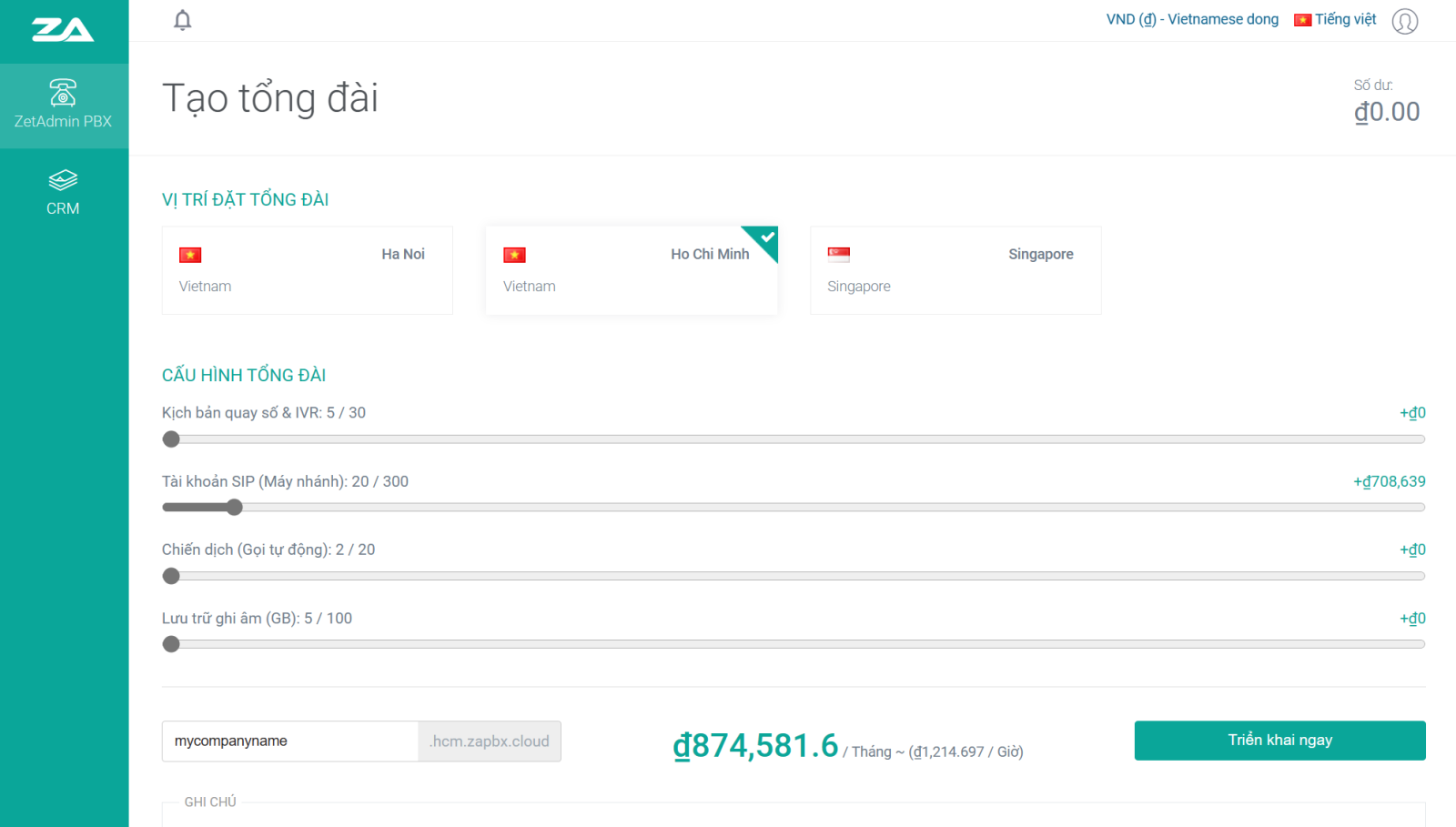Click the Tài khoản SIP slider handle
This screenshot has width=1456, height=827.
tap(235, 508)
